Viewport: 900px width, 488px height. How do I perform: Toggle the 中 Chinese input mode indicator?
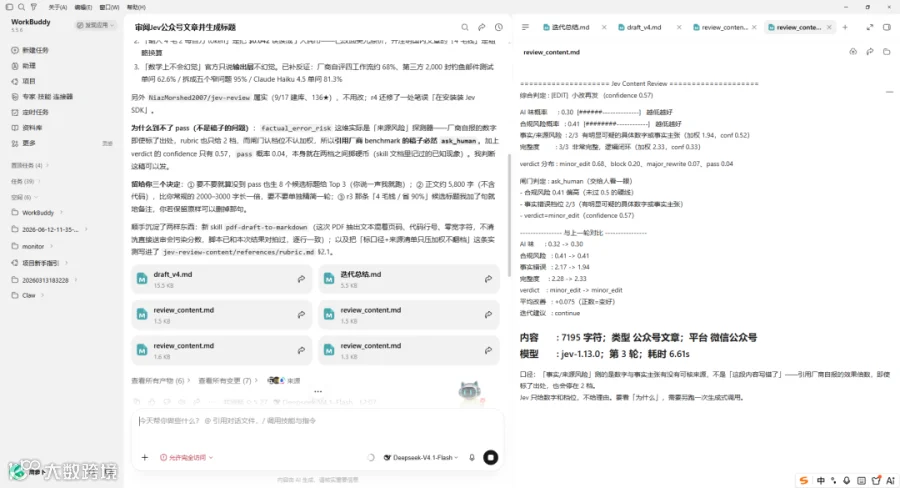click(821, 481)
